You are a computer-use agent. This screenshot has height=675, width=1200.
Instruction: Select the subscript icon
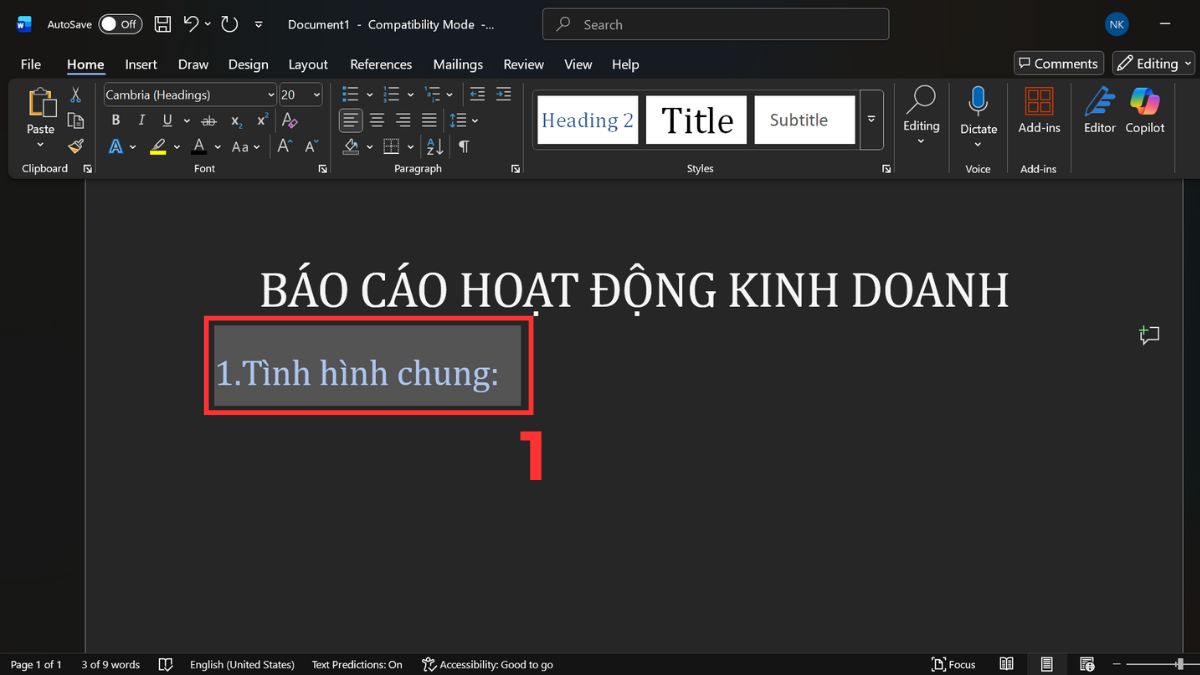click(x=236, y=120)
